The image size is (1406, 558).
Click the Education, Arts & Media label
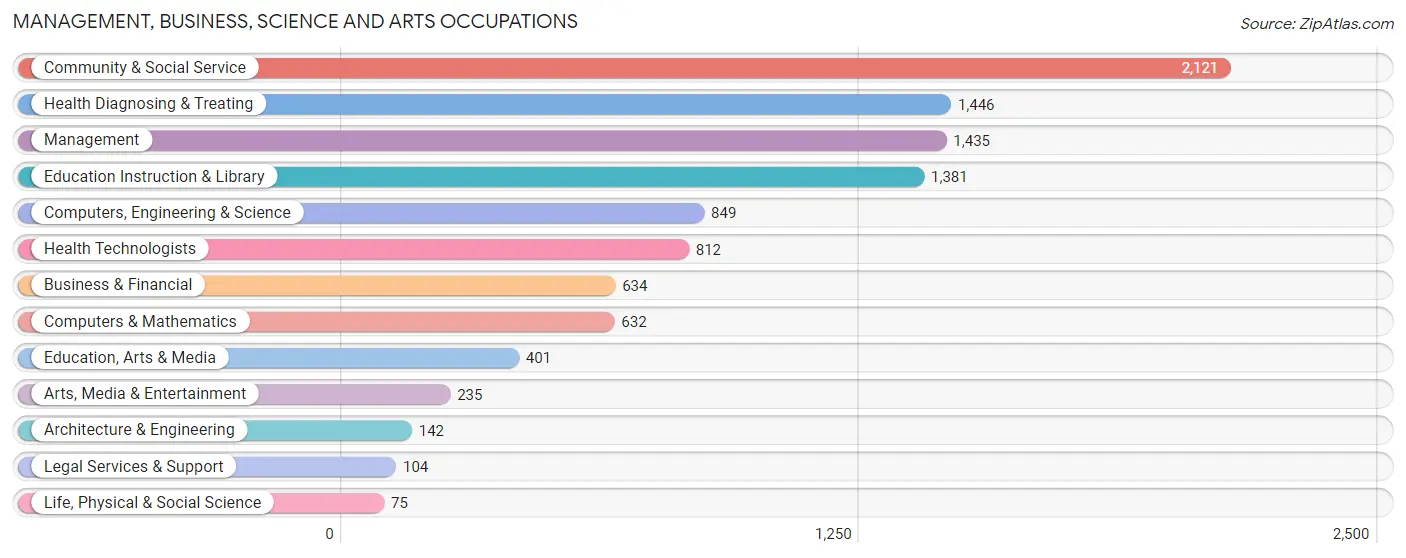[x=130, y=358]
